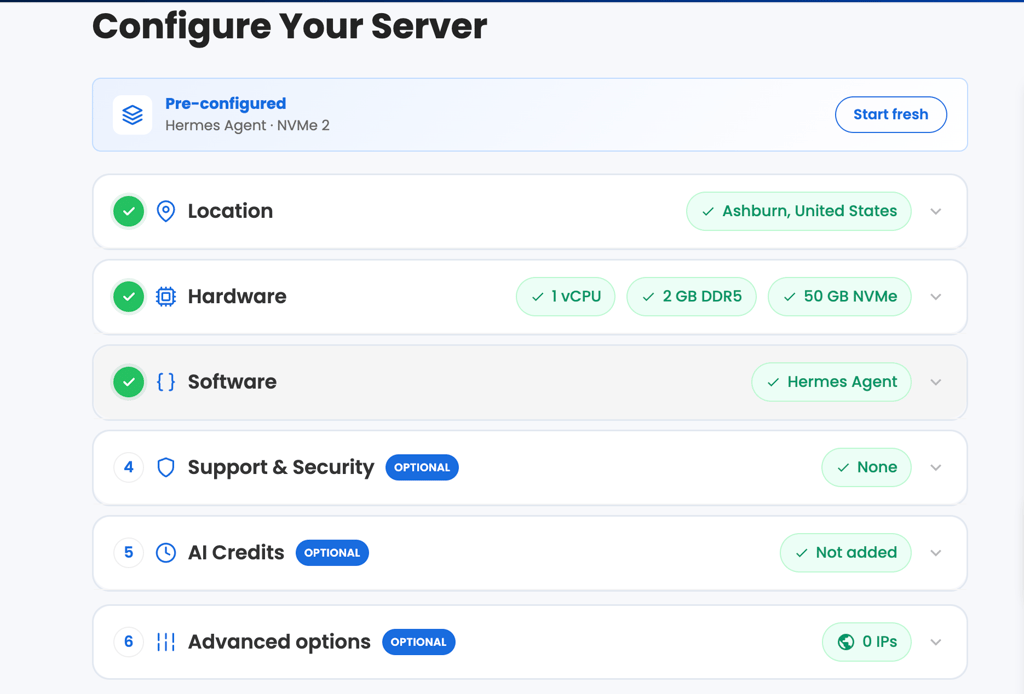Image resolution: width=1024 pixels, height=694 pixels.
Task: Click the Hardware section title
Action: 237,296
